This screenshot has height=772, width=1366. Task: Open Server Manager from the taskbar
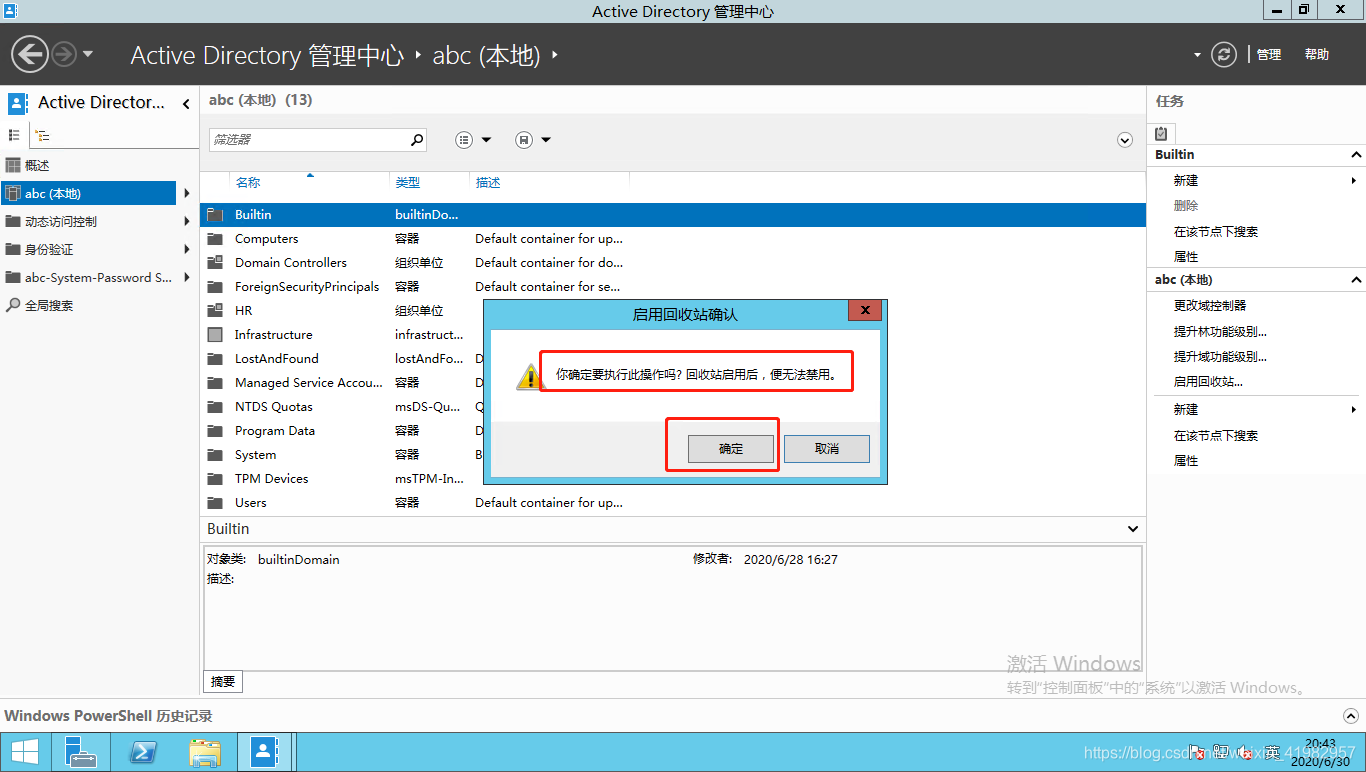(x=80, y=752)
